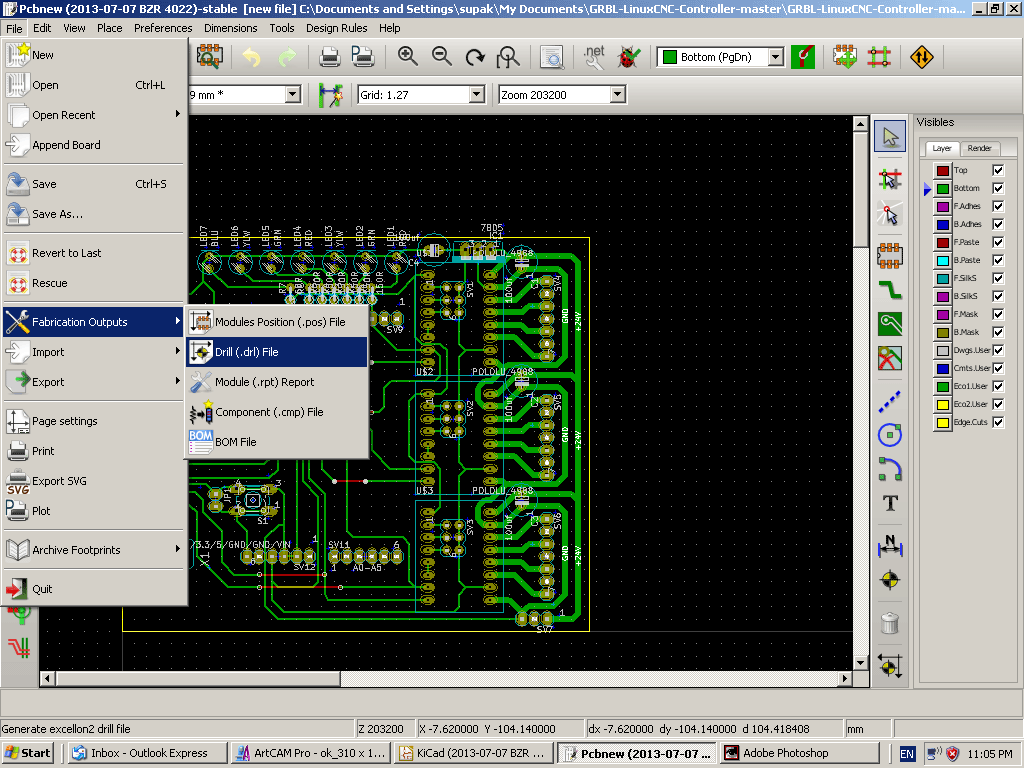Click the Windows Start button
The width and height of the screenshot is (1024, 768).
28,753
